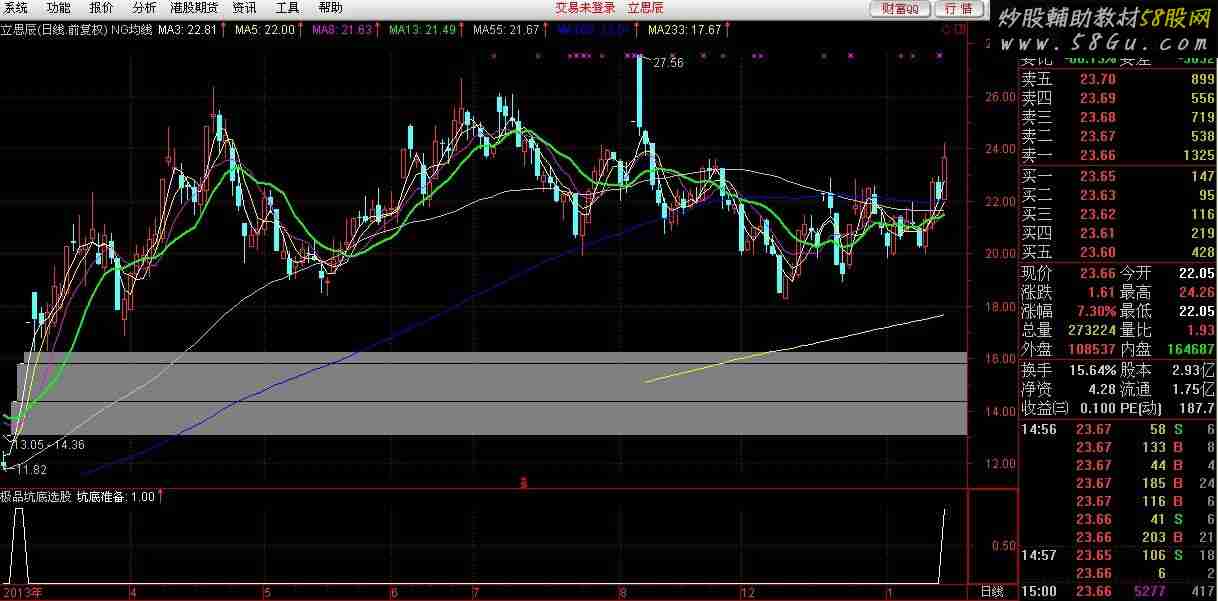Screen dimensions: 1218x601
Task: Click the 14:57 tick timestamp
Action: point(1038,555)
